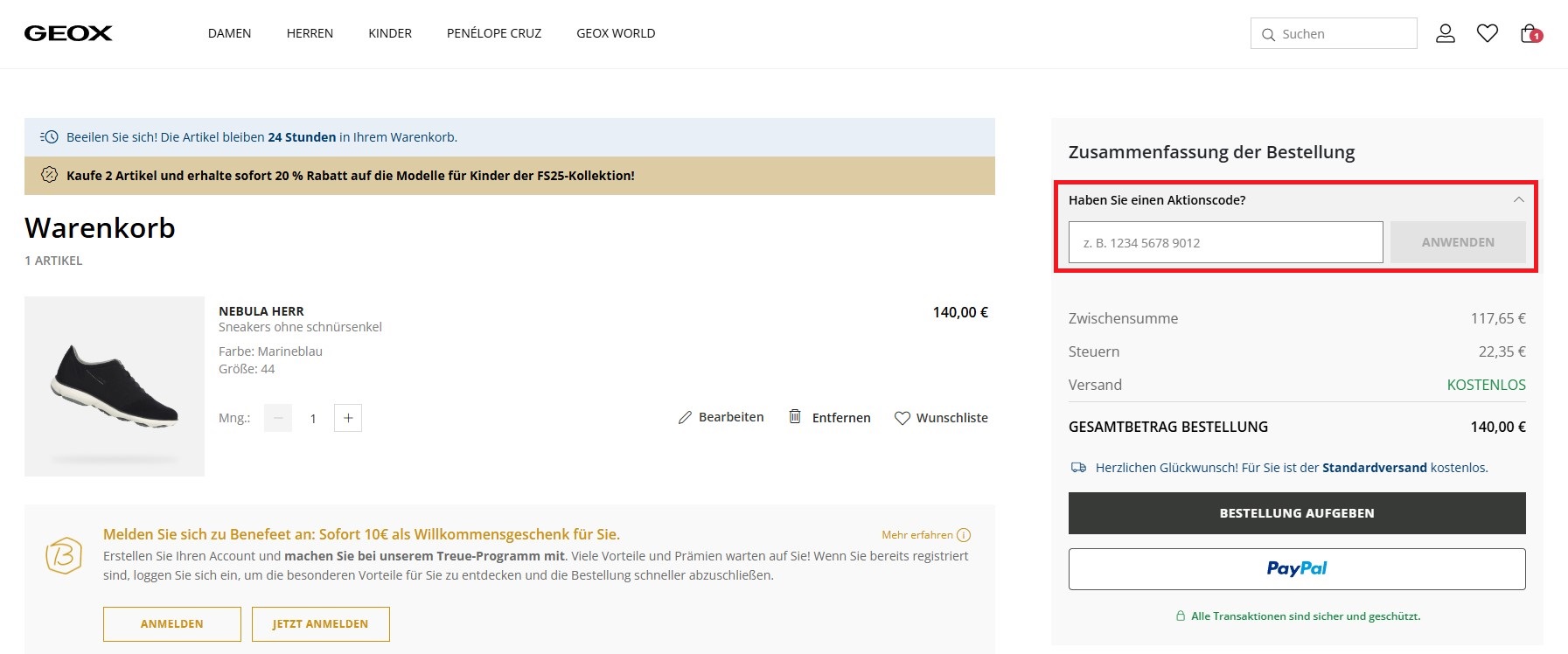Image resolution: width=1568 pixels, height=654 pixels.
Task: Click the clock icon in the 24 Stunden banner
Action: tap(49, 137)
